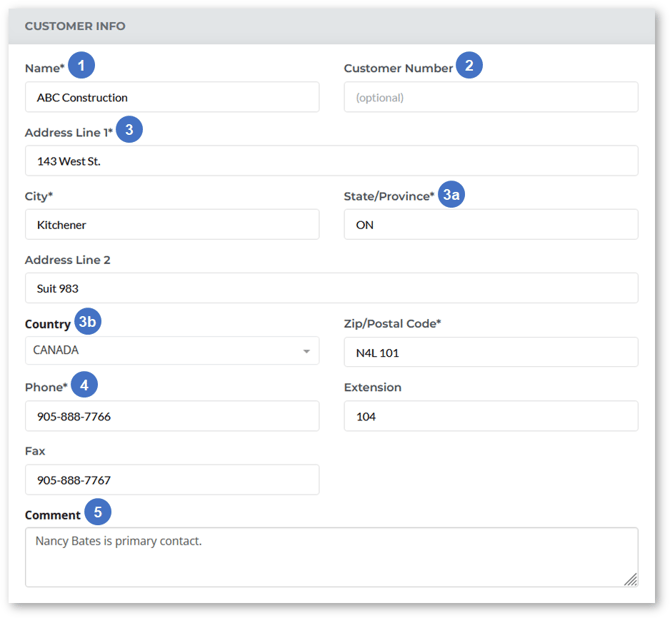
Task: Click callout badge 4 beside Phone
Action: click(84, 385)
